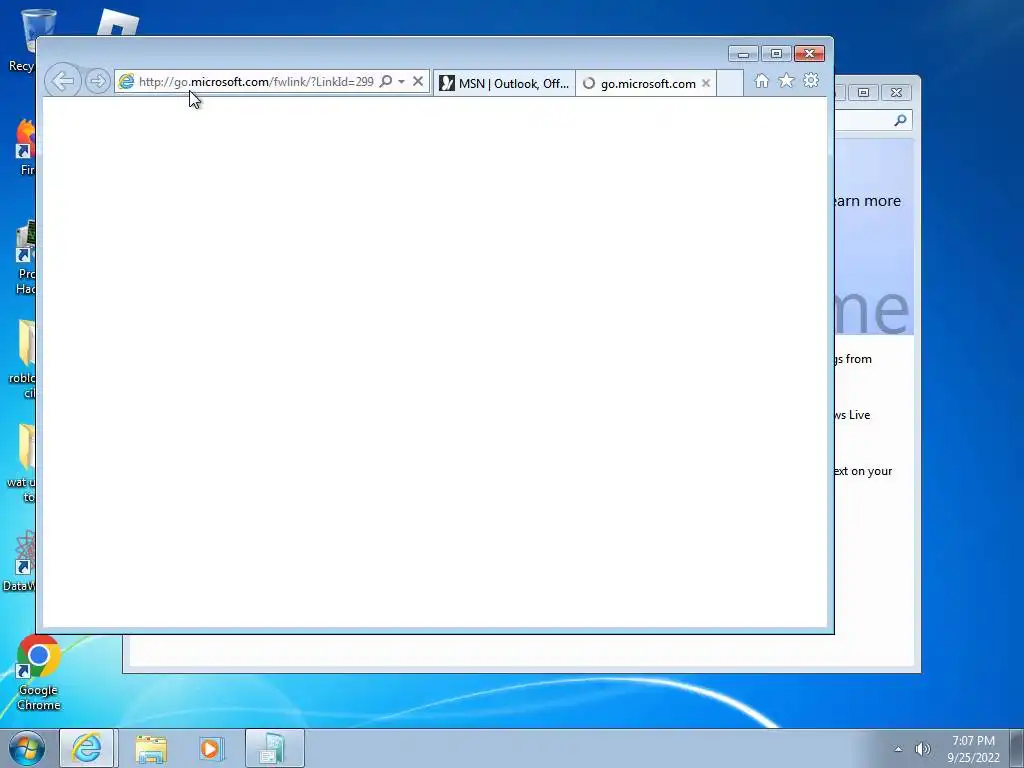1024x768 pixels.
Task: Click the address bar search magnifier icon
Action: tap(386, 82)
